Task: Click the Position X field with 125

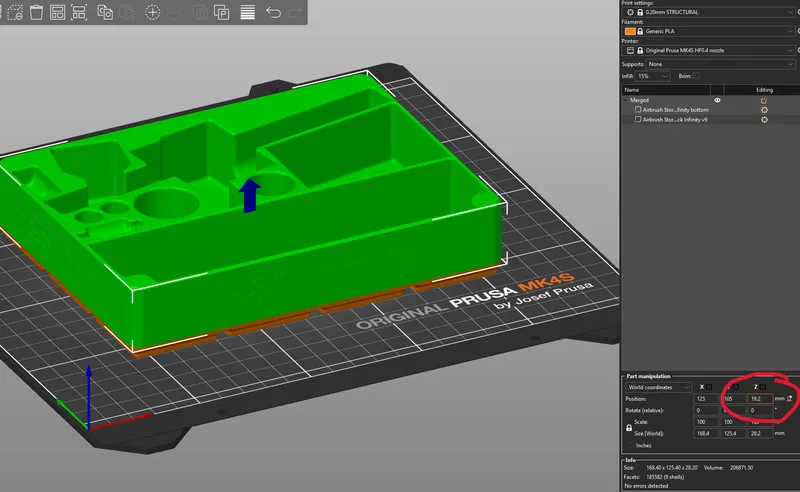Action: (x=706, y=399)
